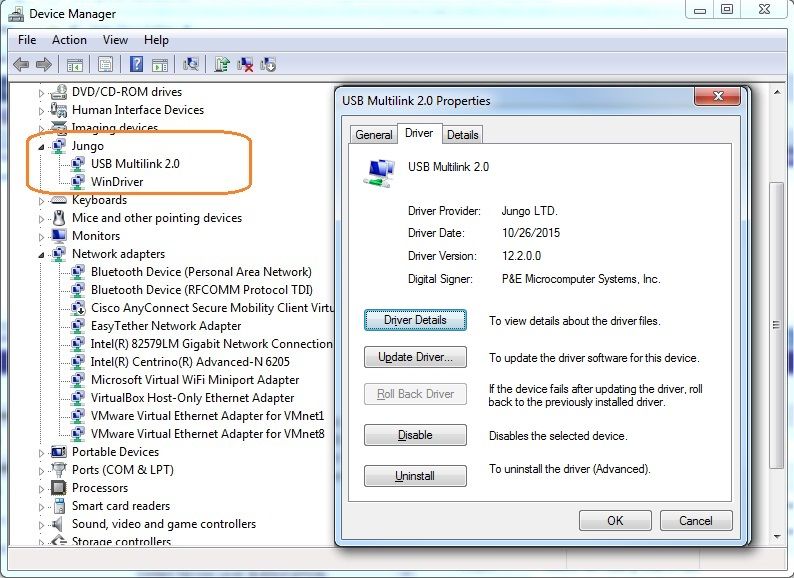Select Microsoft Virtual WiFi Miniport Adapter

coord(195,380)
